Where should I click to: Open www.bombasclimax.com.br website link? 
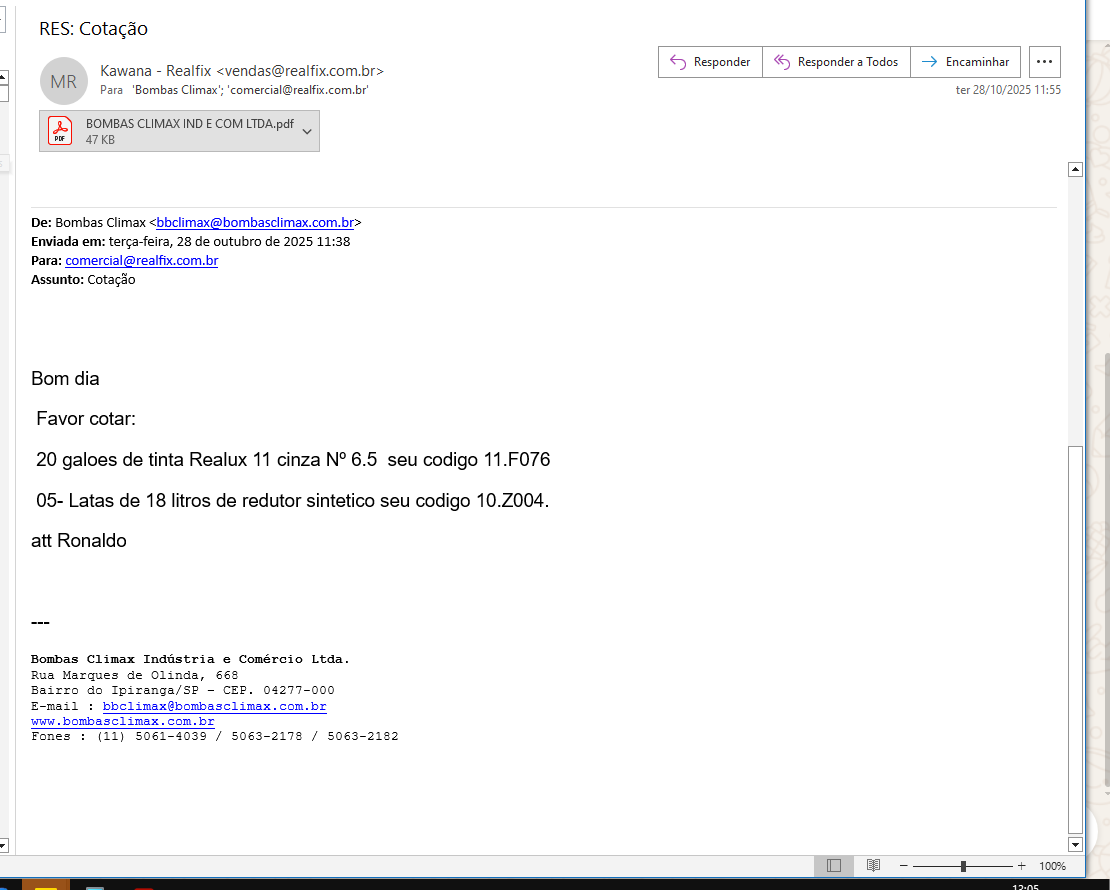(123, 721)
